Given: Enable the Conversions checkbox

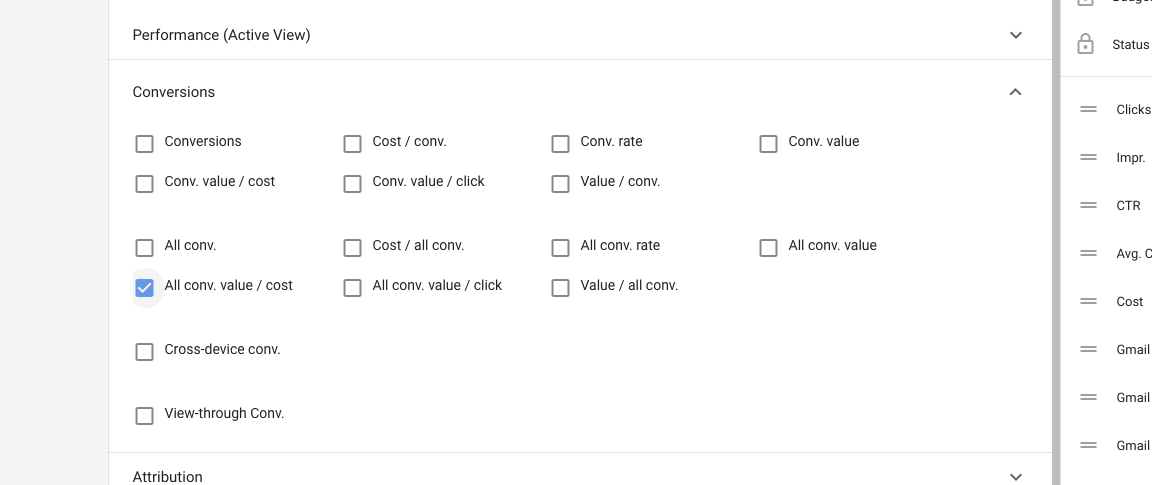Looking at the screenshot, I should pos(145,143).
